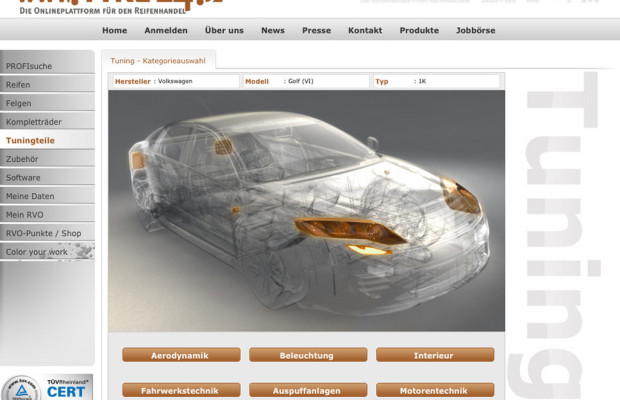The height and width of the screenshot is (400, 620).
Task: Open Mein RVO in the sidebar
Action: (47, 215)
